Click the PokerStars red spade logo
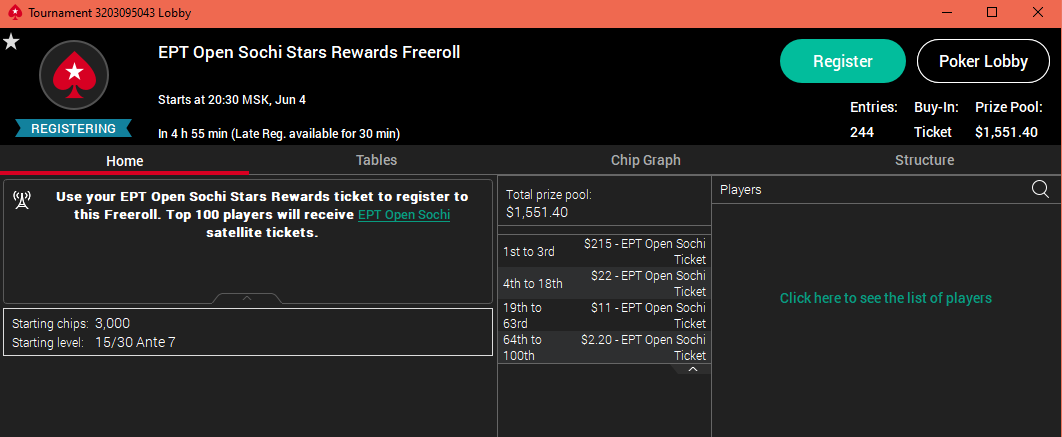The width and height of the screenshot is (1062, 437). coord(74,75)
